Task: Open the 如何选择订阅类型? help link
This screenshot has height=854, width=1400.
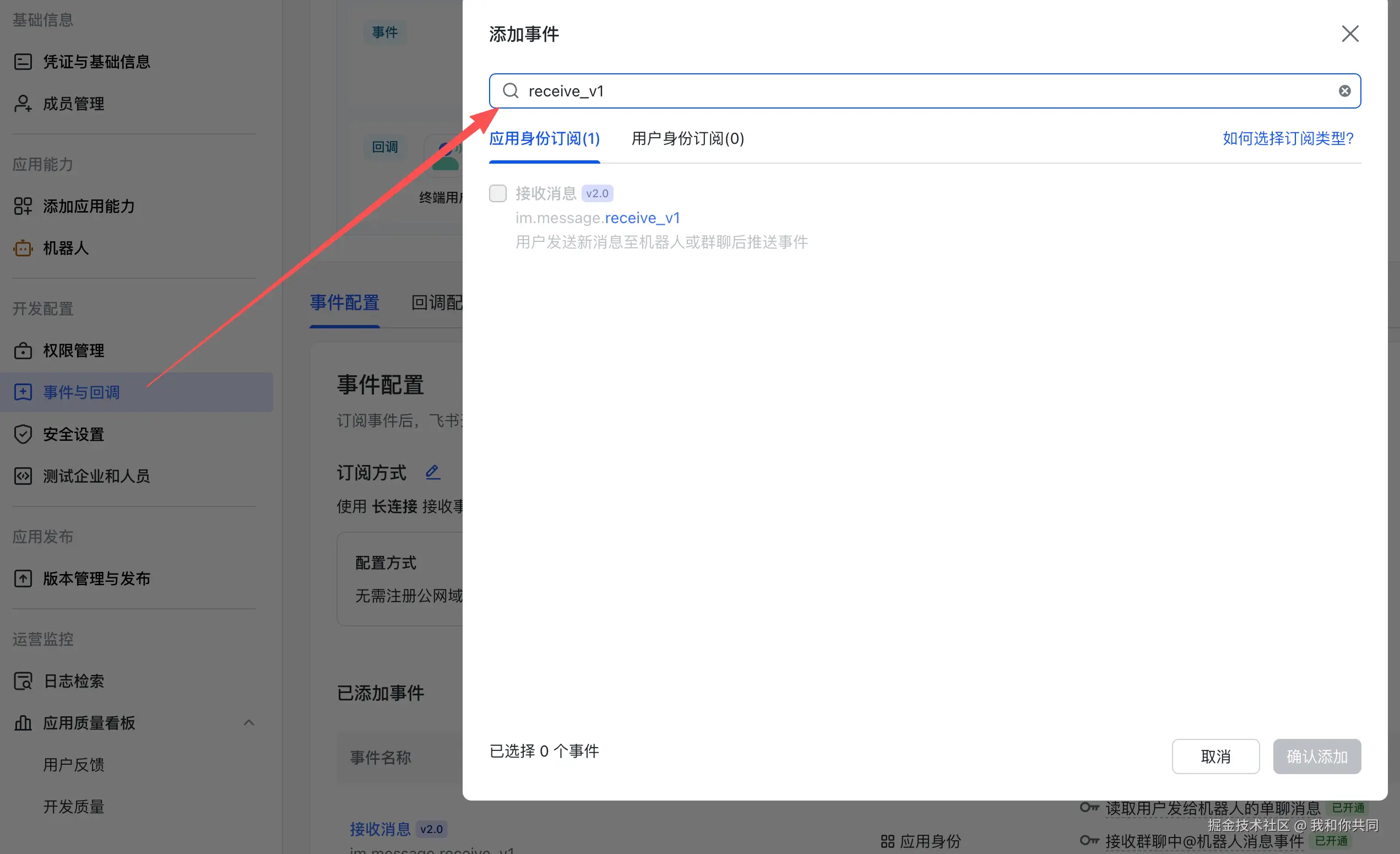Action: click(1288, 138)
